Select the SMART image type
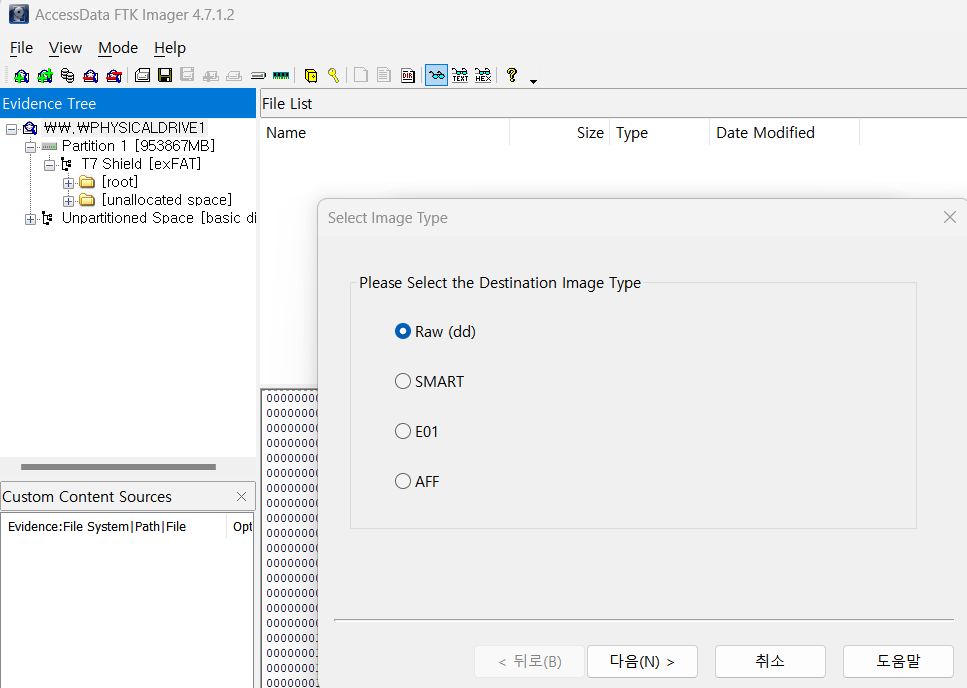 click(429, 382)
